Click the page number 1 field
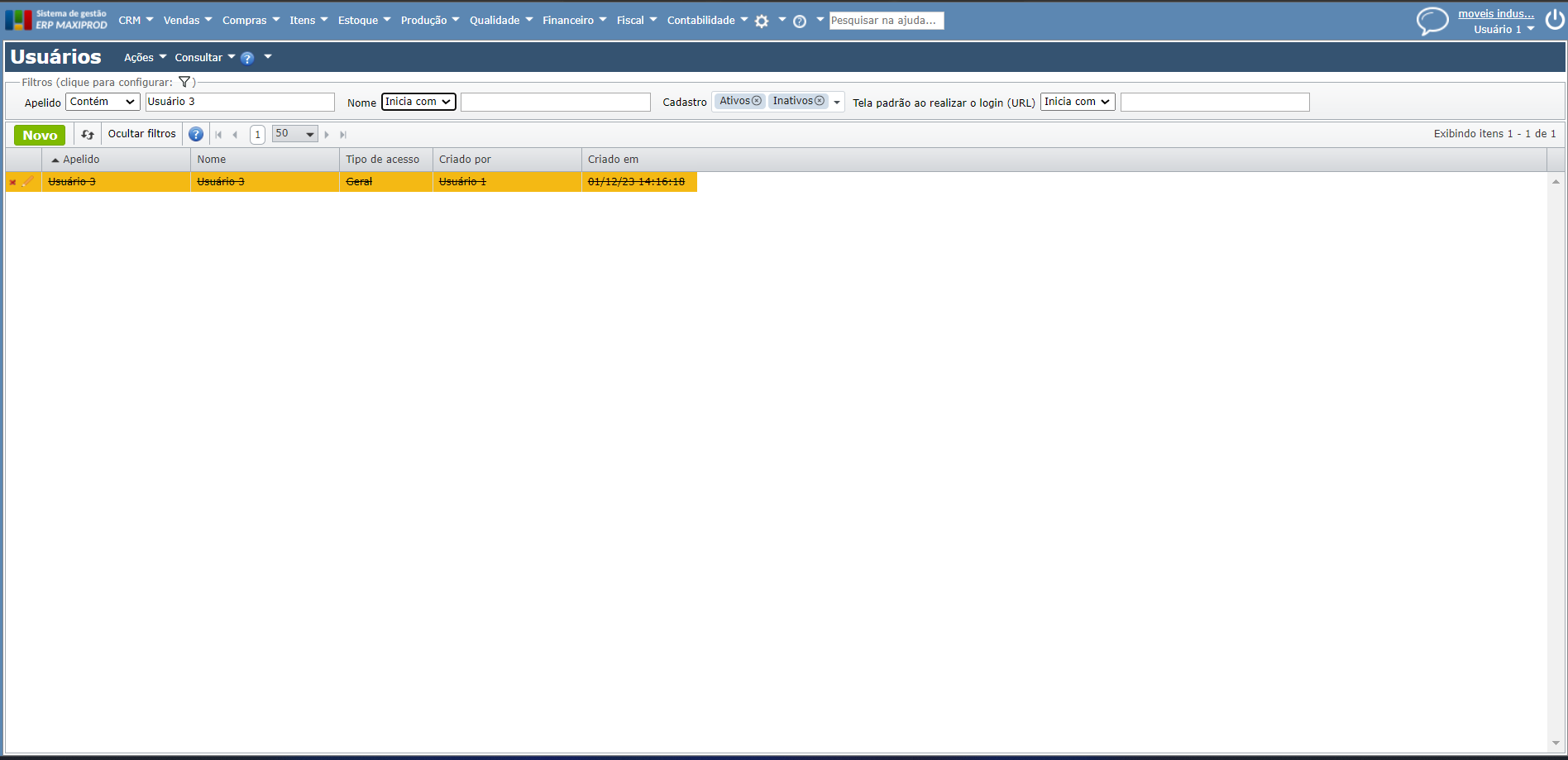 point(258,135)
